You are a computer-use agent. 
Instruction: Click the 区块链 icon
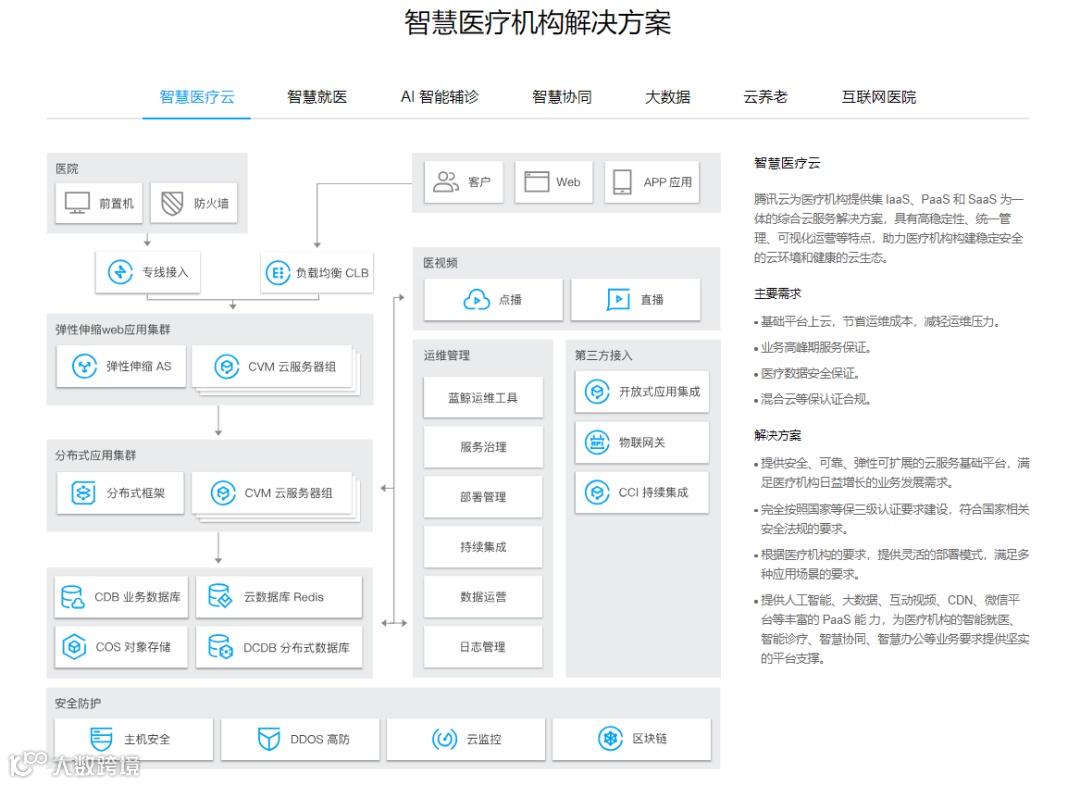pyautogui.click(x=610, y=739)
